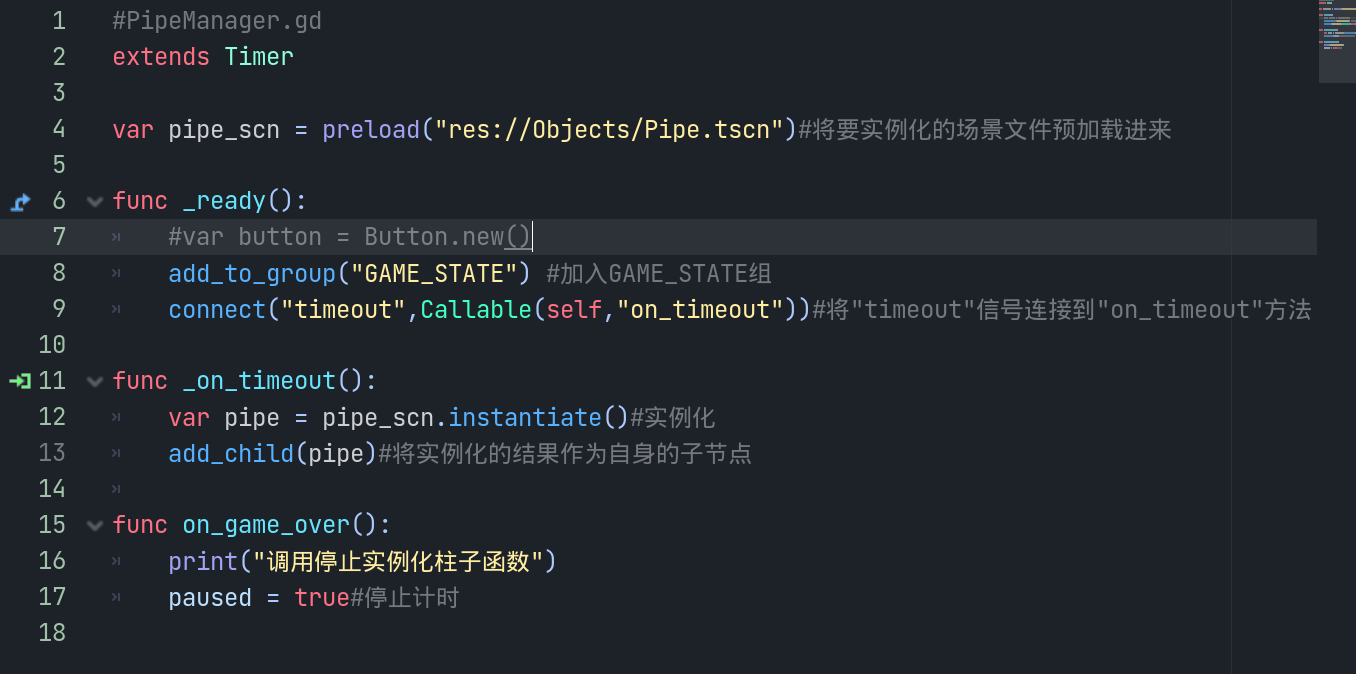
Task: Click the instantiate method on line 12
Action: click(525, 417)
